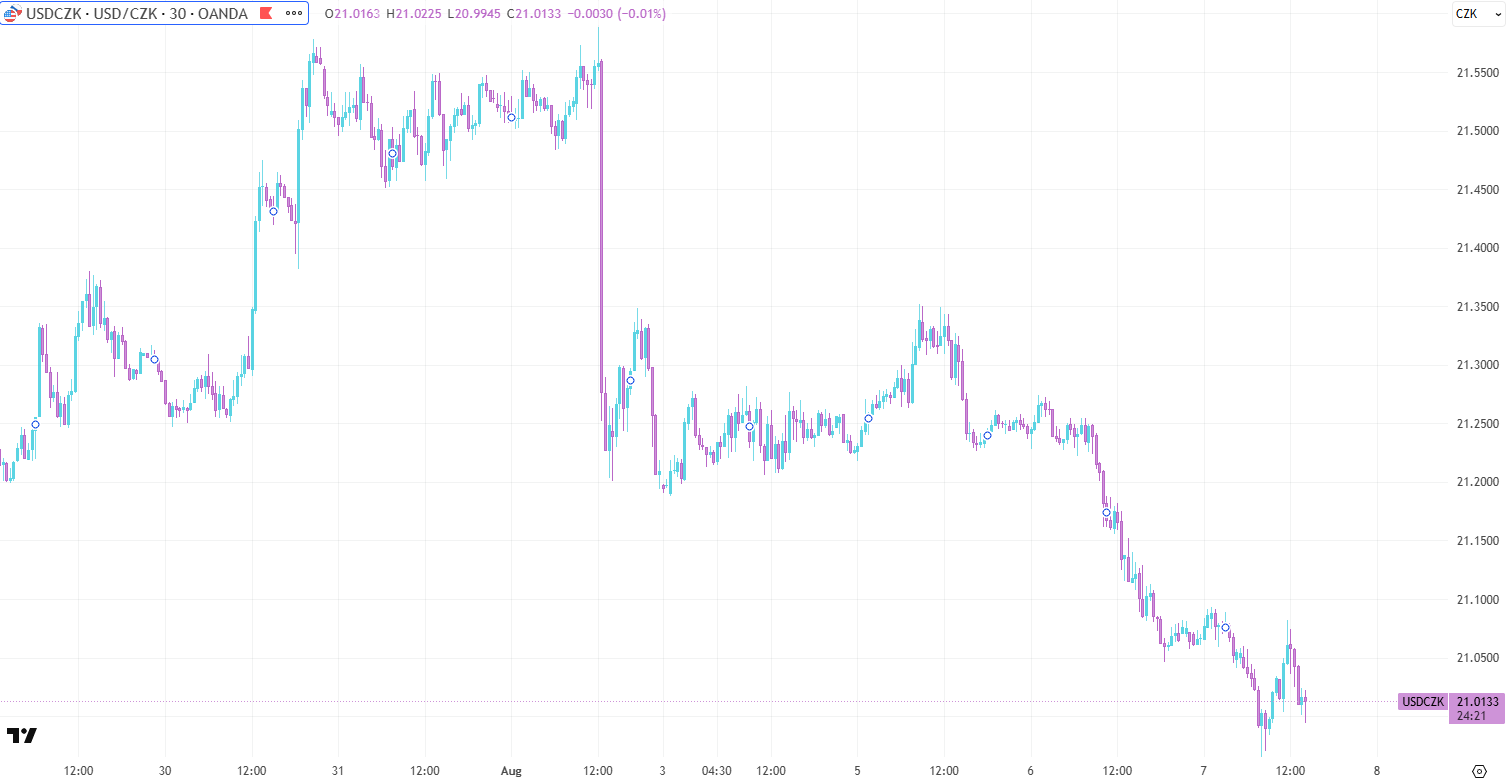Expand the CZK currency dropdown
The width and height of the screenshot is (1508, 782).
1479,14
